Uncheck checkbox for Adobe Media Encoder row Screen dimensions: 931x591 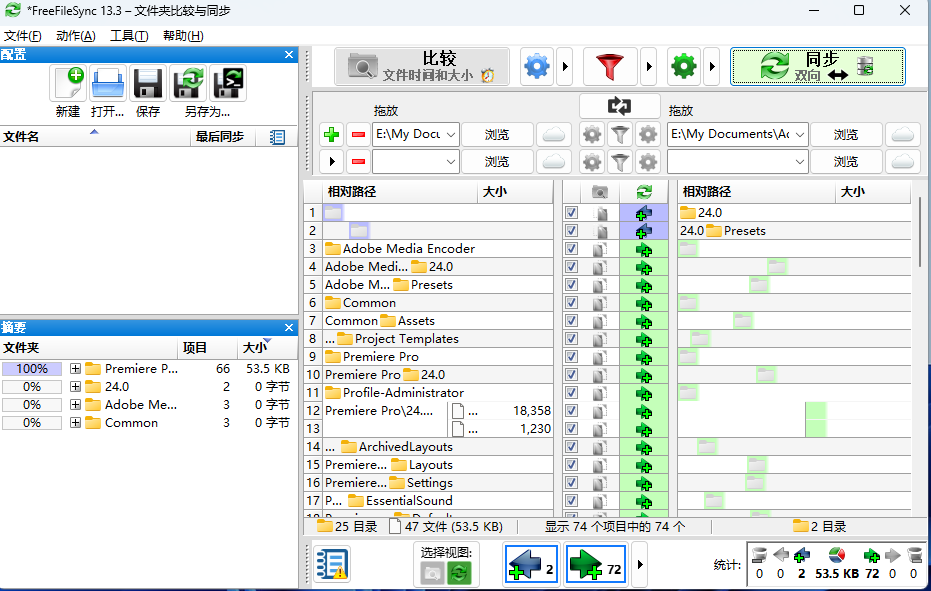(x=571, y=249)
